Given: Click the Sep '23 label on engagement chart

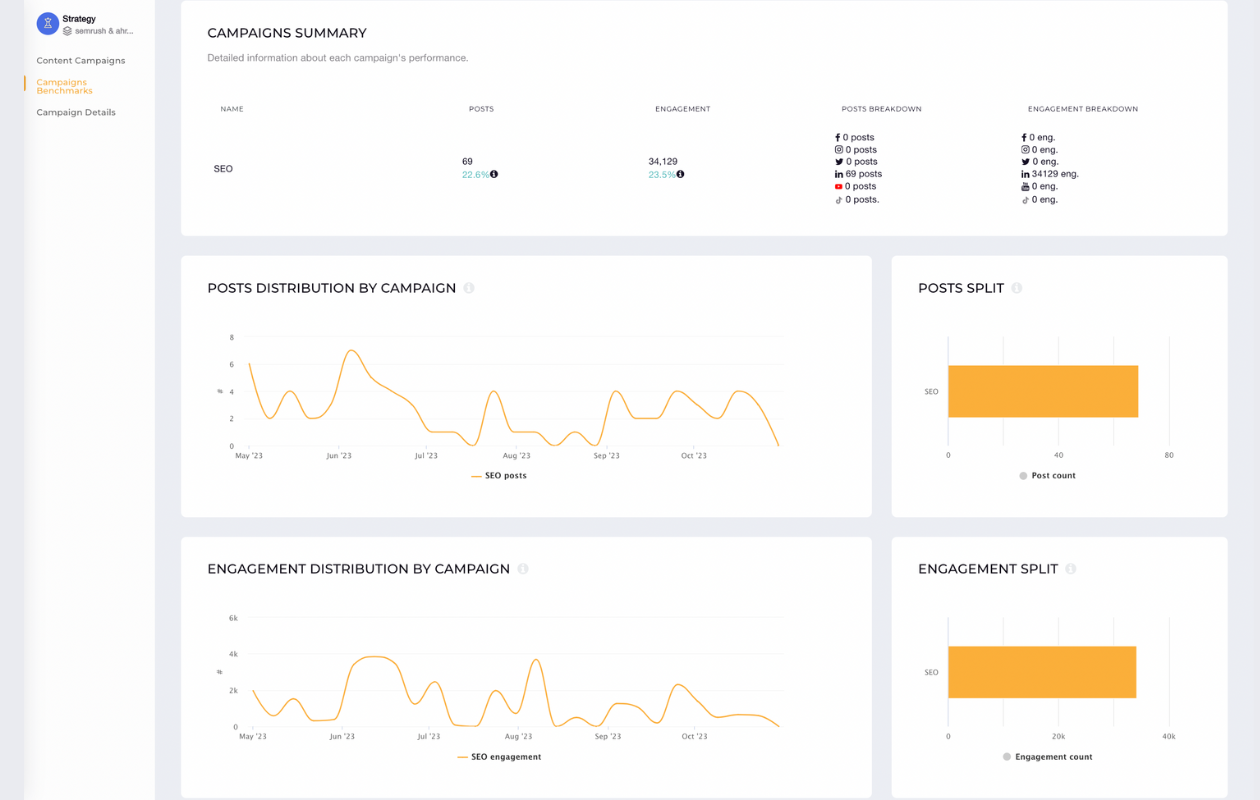Looking at the screenshot, I should click(608, 737).
